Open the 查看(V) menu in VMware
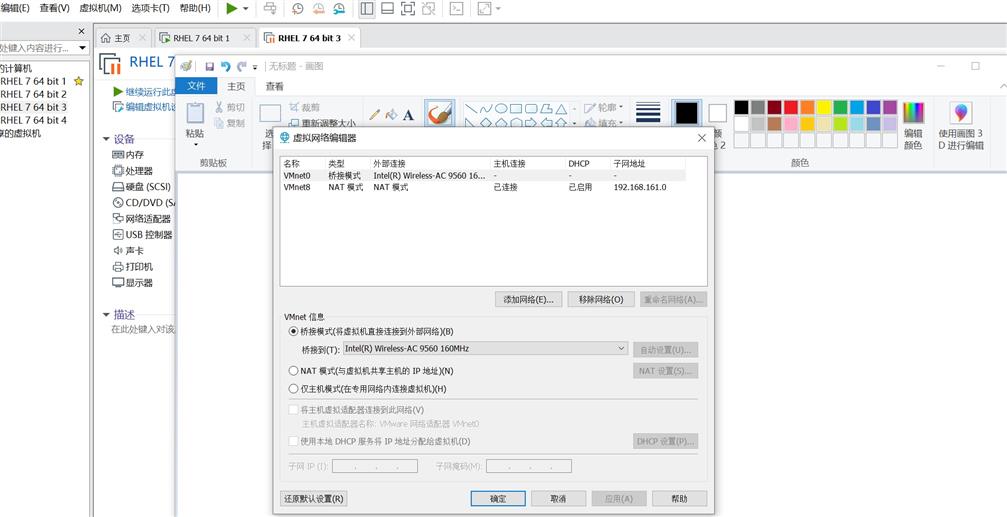Screen dimensions: 1007x517 54,8
